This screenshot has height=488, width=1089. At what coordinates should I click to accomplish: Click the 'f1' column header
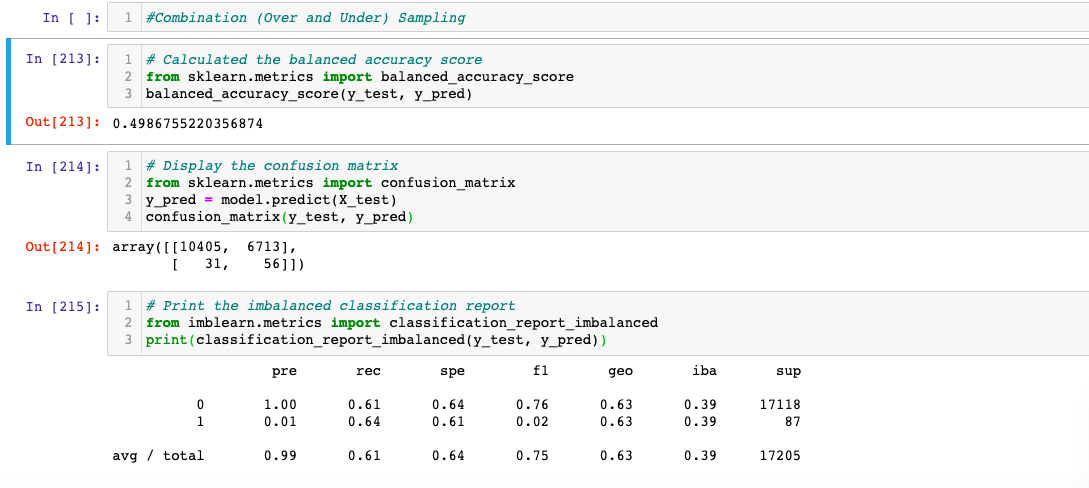[540, 371]
